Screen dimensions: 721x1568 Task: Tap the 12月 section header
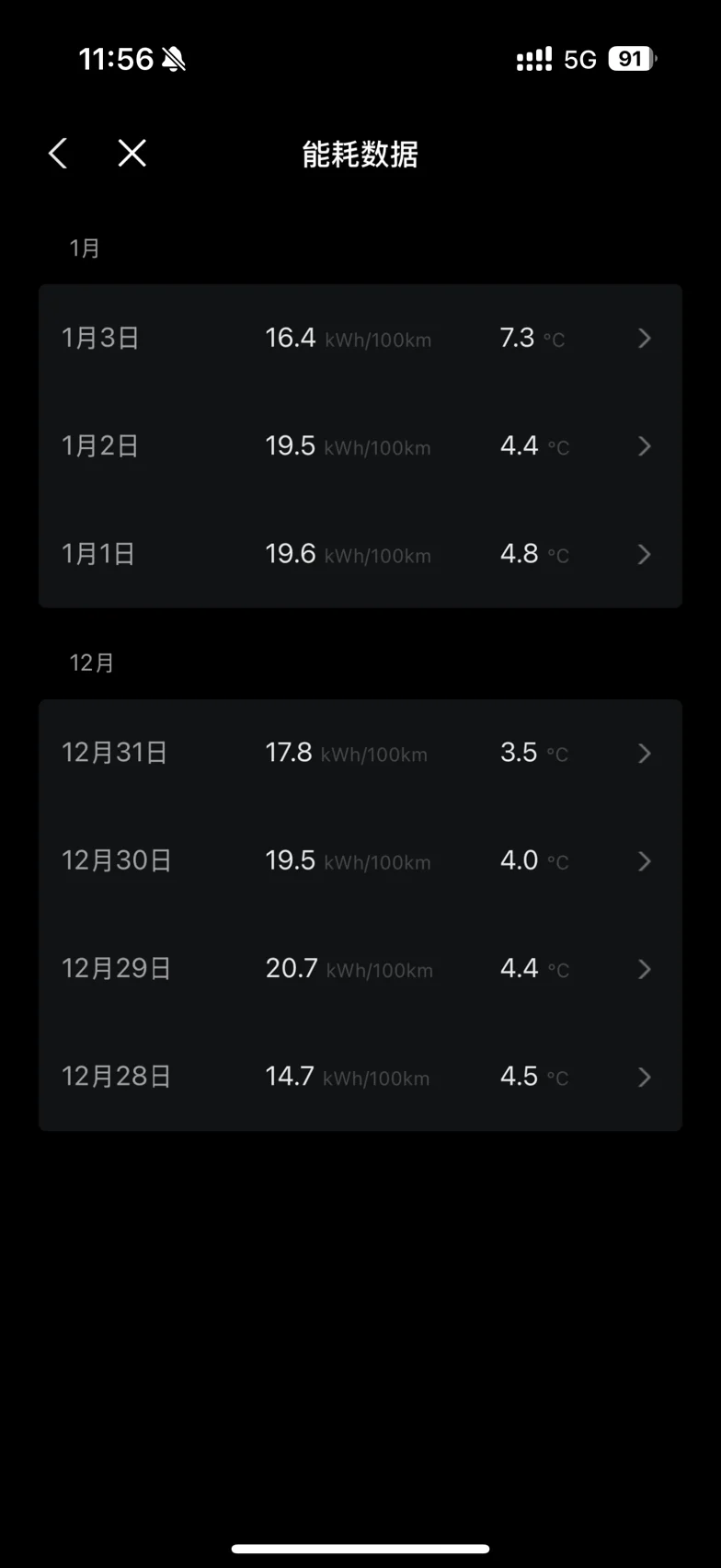tap(92, 663)
